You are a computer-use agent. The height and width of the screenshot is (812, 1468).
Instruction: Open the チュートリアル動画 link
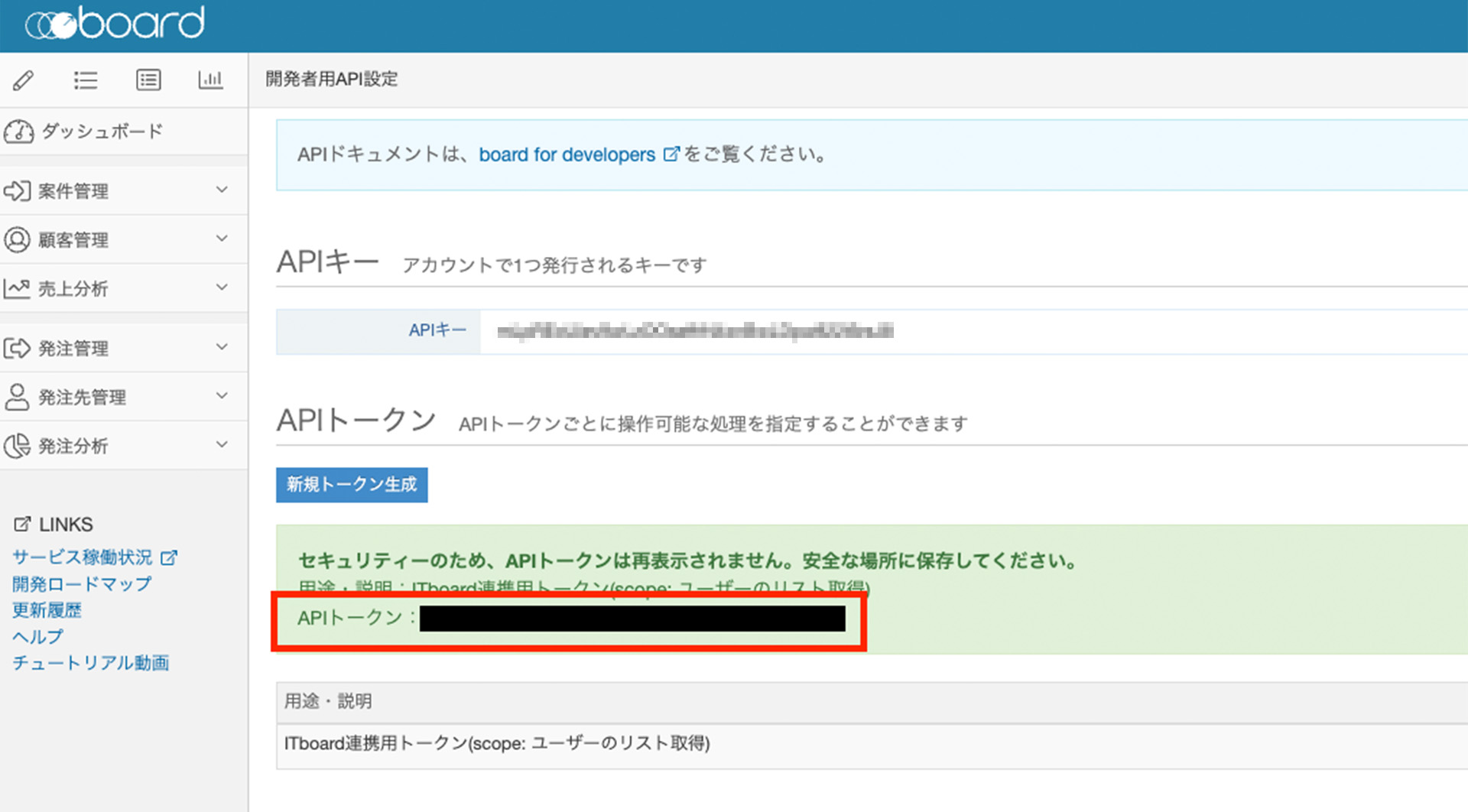point(90,663)
